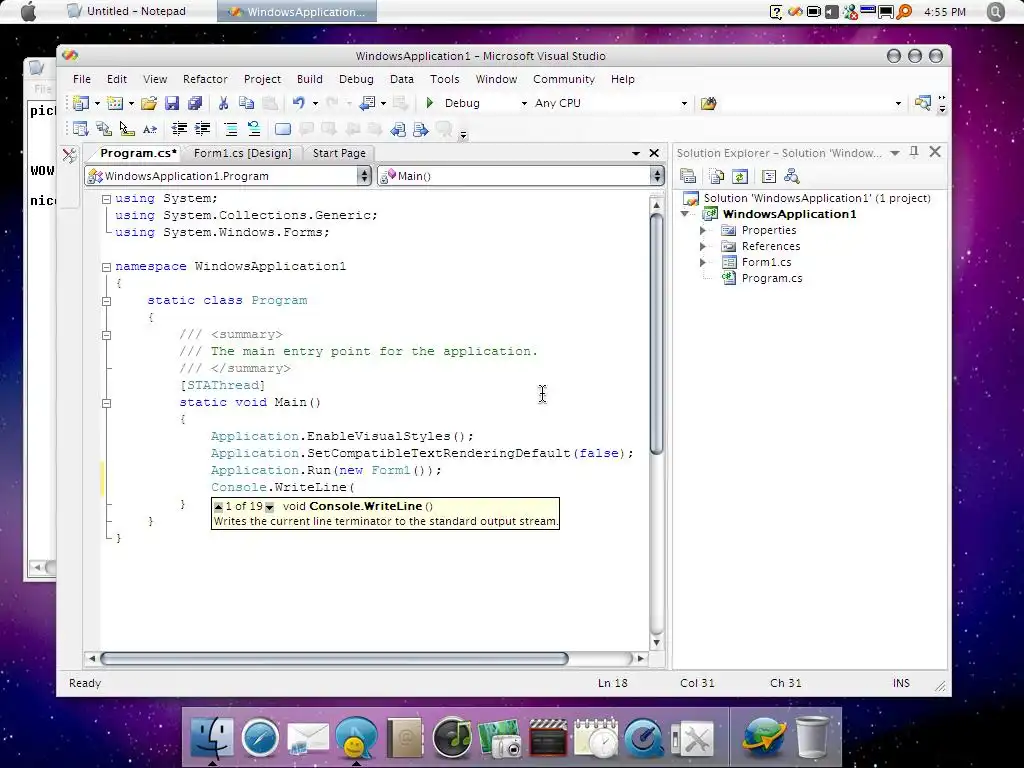Open the Main() members combo box
Screen dimensions: 1024x768
pos(520,176)
